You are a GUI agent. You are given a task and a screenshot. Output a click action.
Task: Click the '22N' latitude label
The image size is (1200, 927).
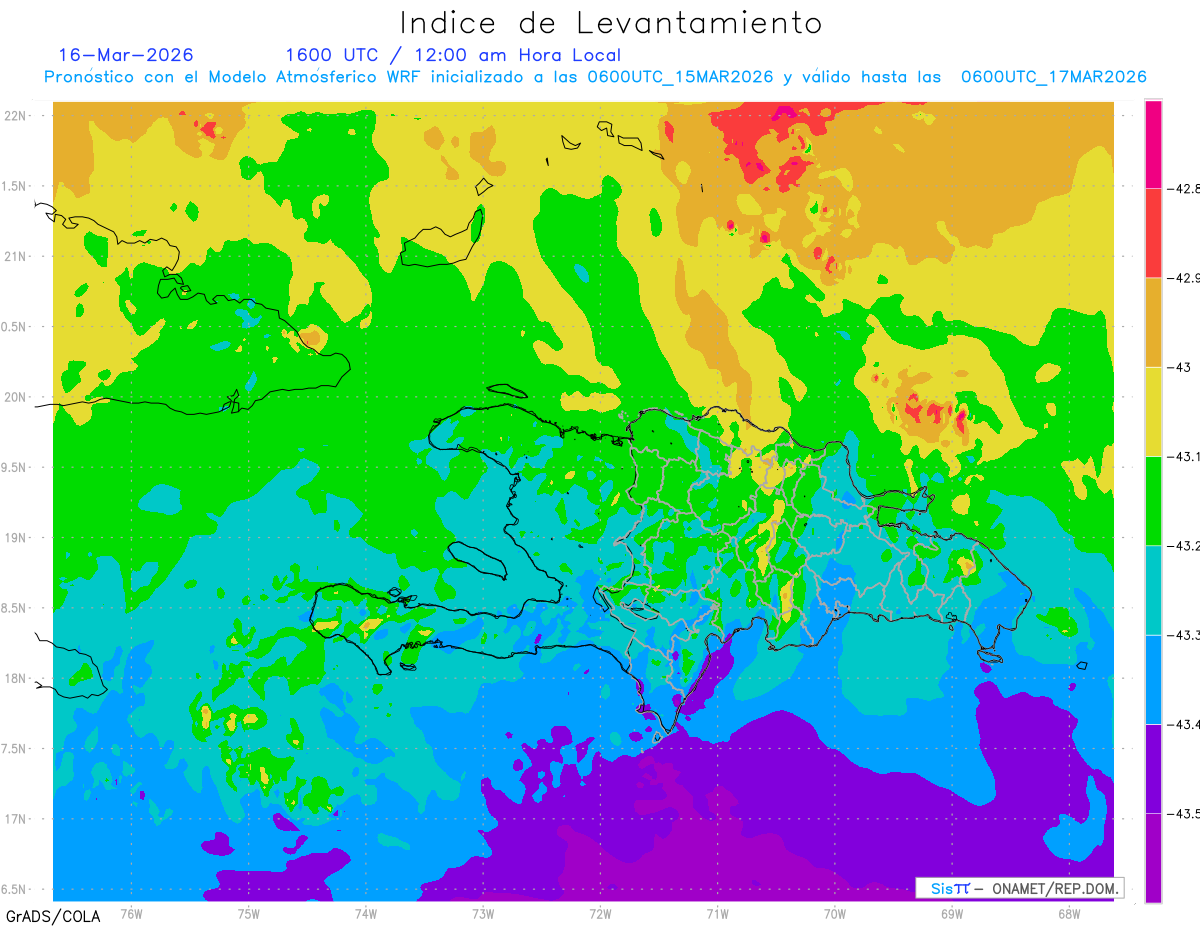point(17,115)
